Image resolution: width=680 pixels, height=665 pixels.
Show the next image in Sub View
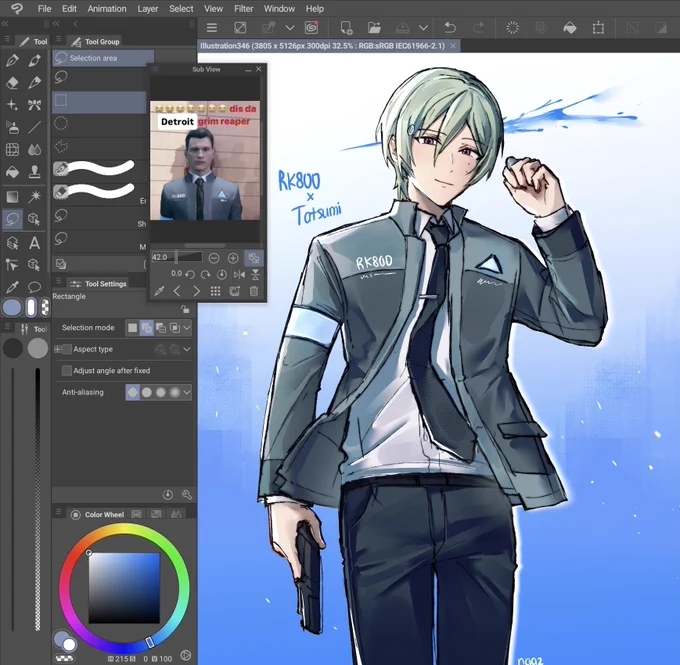[196, 291]
